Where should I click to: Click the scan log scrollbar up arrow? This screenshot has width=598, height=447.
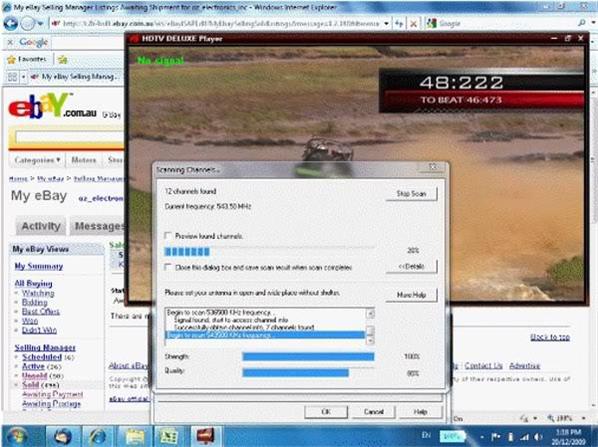(370, 314)
